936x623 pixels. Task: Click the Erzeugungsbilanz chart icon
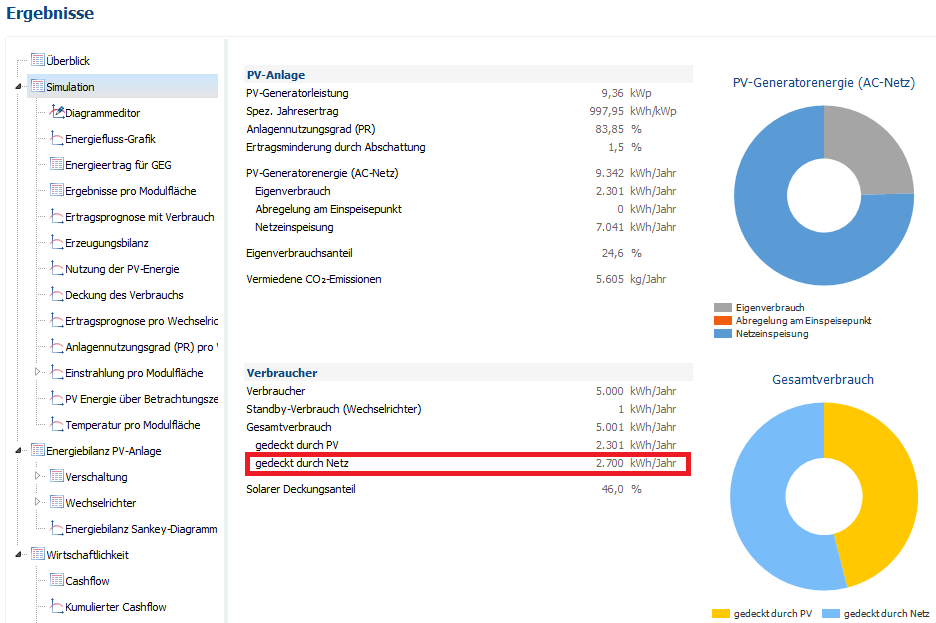tap(57, 243)
